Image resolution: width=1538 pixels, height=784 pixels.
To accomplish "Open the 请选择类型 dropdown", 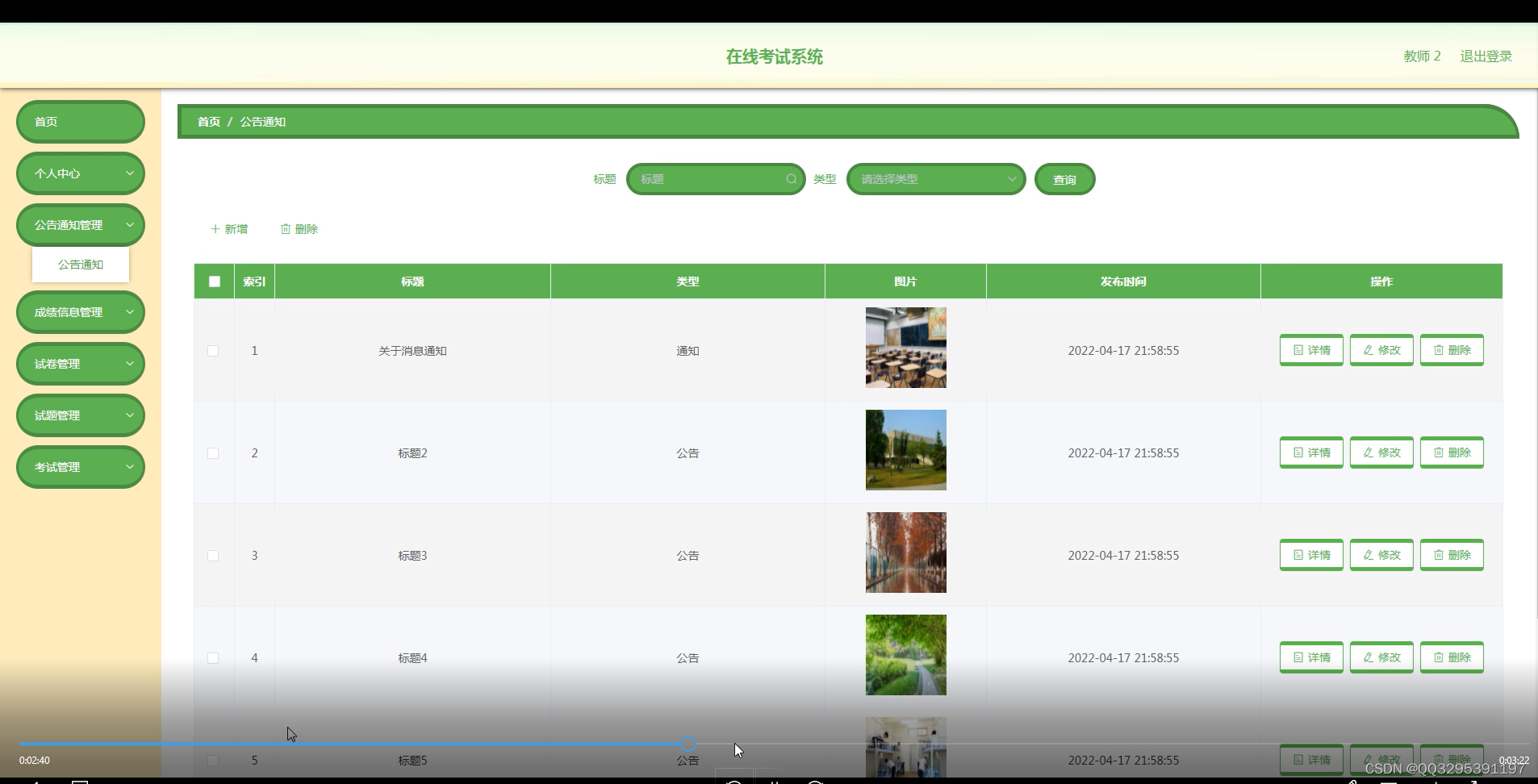I will [936, 179].
